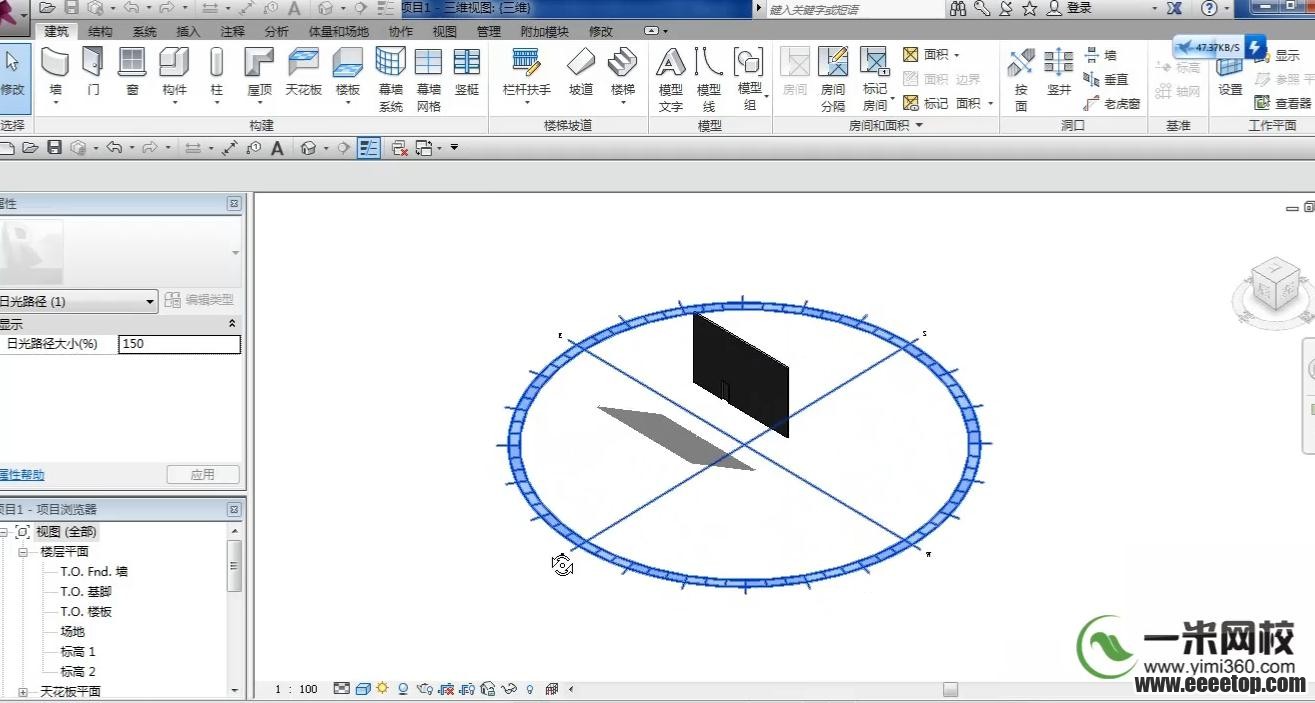The height and width of the screenshot is (703, 1315).
Task: Click the 属性帮助 properties help link
Action: tap(21, 475)
